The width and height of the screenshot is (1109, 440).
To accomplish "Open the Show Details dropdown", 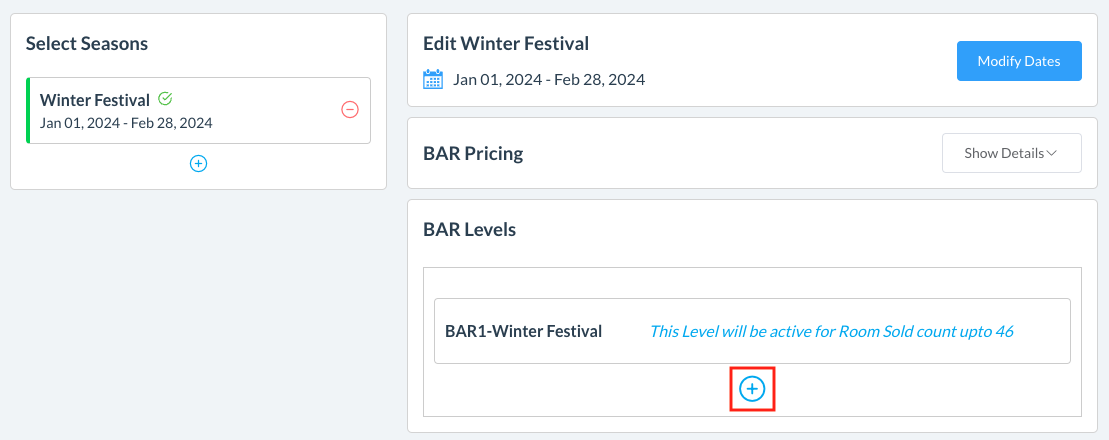I will click(x=1011, y=153).
